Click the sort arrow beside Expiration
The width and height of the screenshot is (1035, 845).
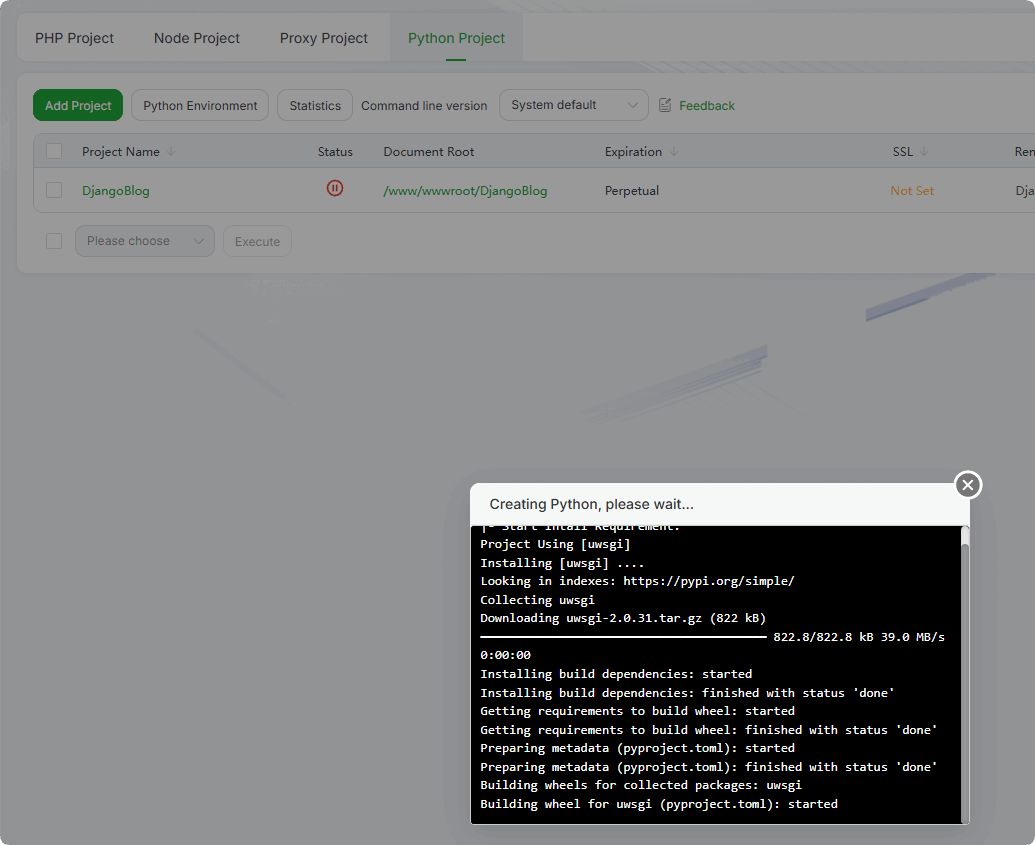(674, 152)
